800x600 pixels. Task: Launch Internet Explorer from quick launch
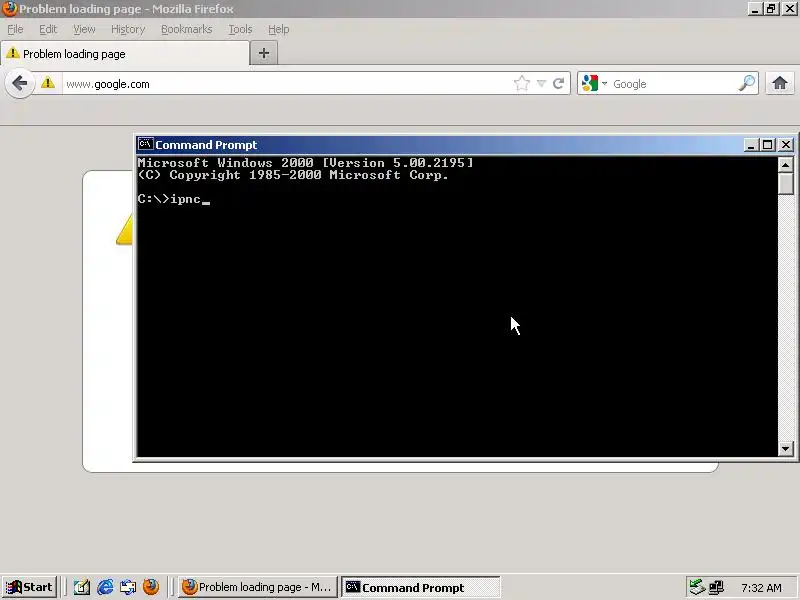[105, 587]
